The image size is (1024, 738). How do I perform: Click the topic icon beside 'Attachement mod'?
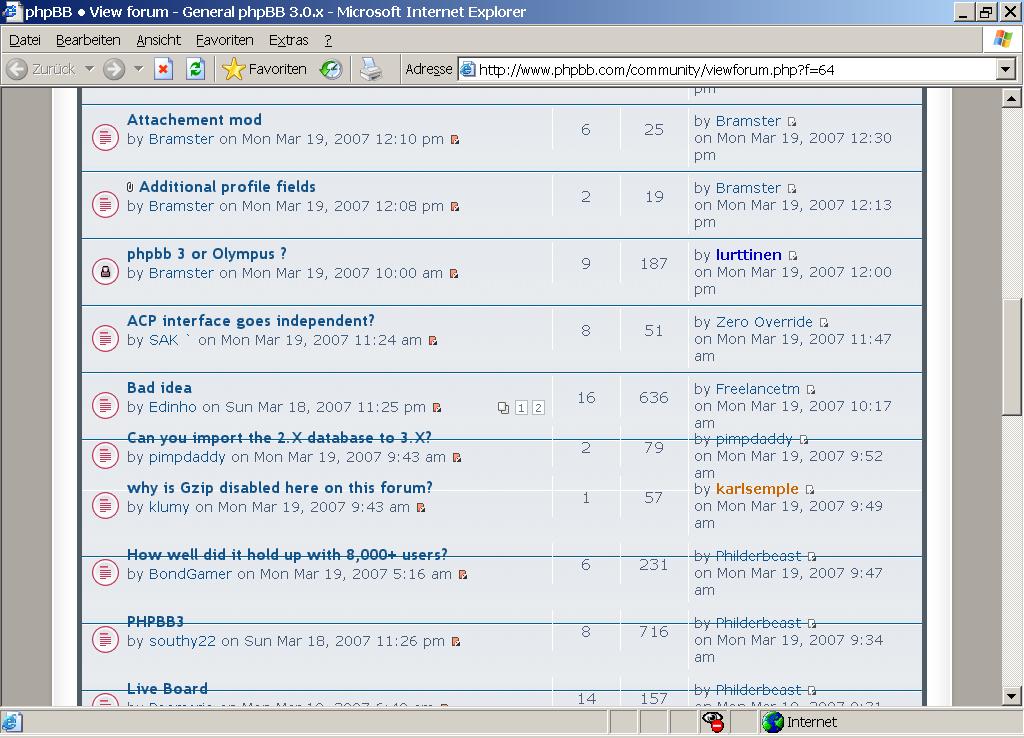click(x=105, y=137)
